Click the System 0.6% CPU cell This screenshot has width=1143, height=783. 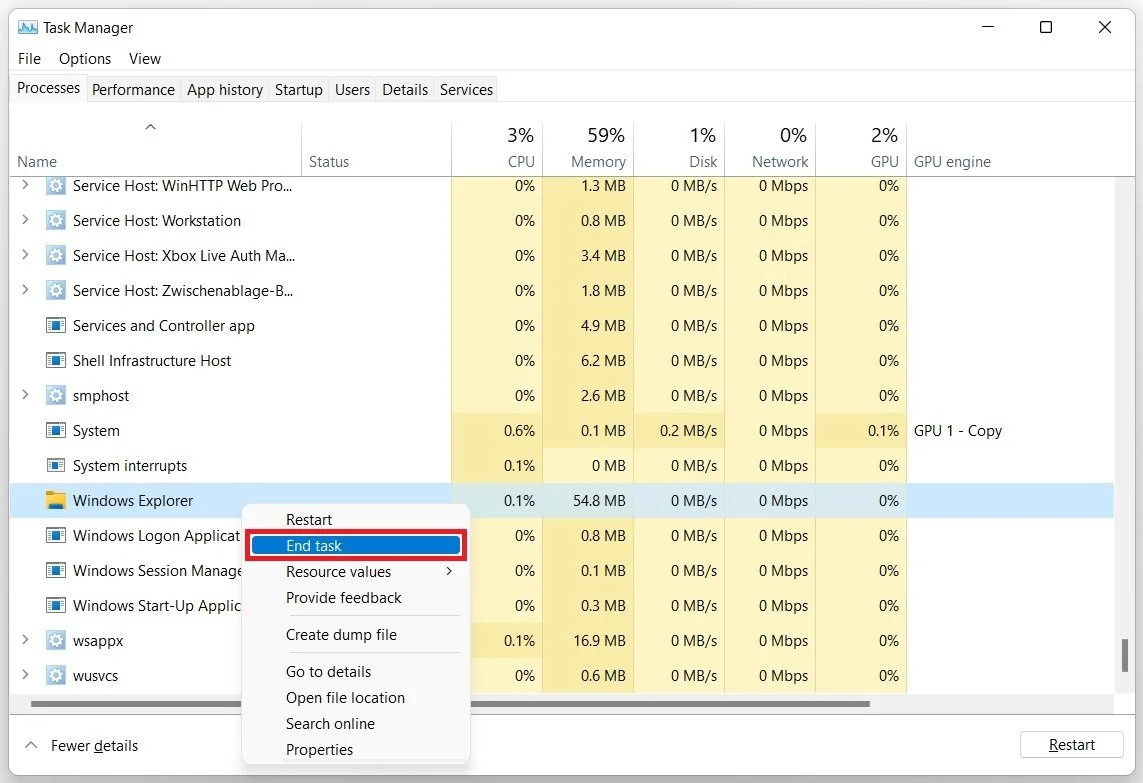(497, 431)
